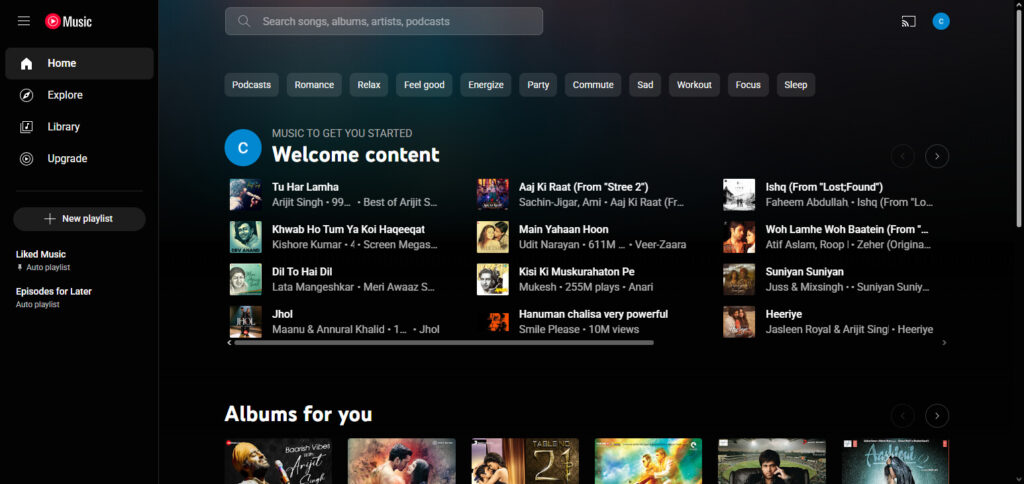Click Heeriye song title text
Image resolution: width=1024 pixels, height=484 pixels.
coord(784,314)
